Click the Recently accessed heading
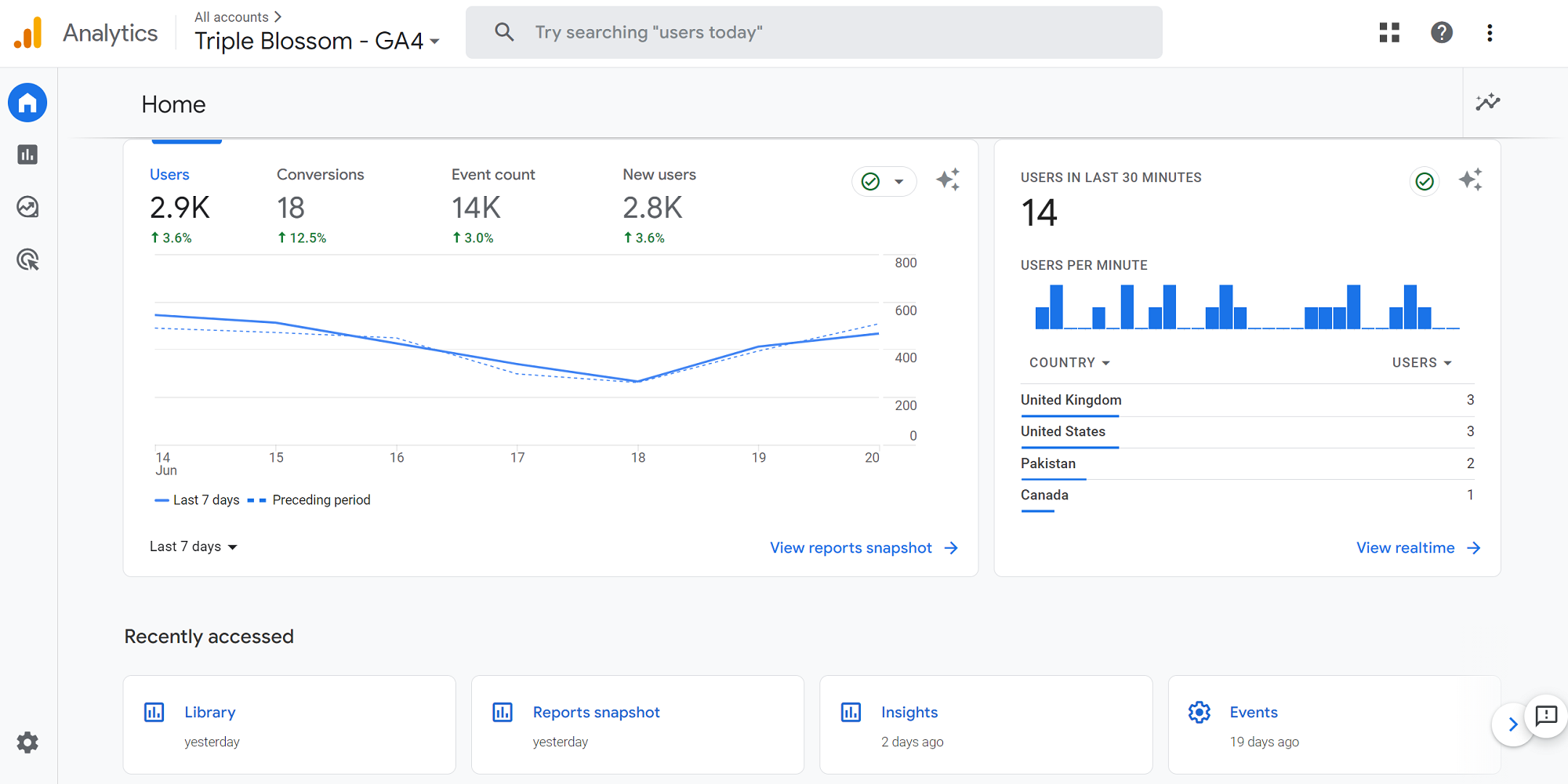Screen dimensions: 1568x784 coord(209,637)
